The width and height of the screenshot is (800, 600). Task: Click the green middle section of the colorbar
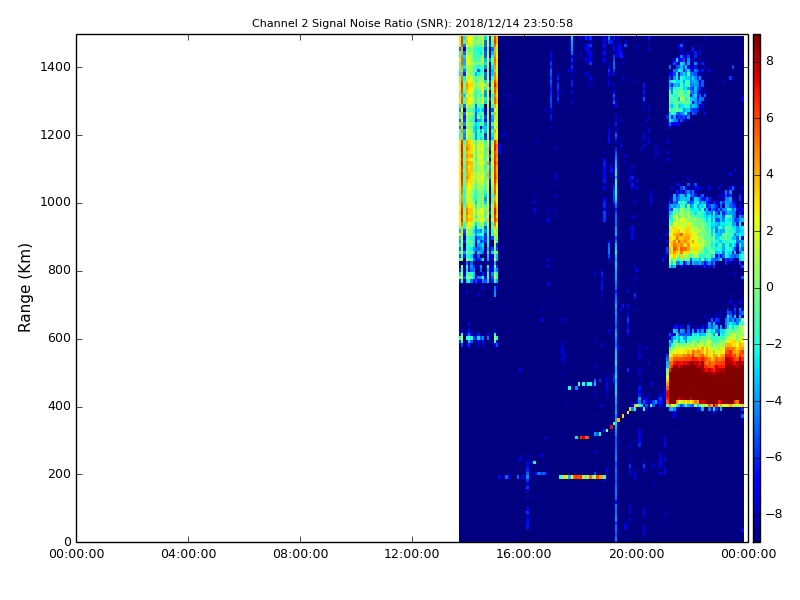click(757, 288)
